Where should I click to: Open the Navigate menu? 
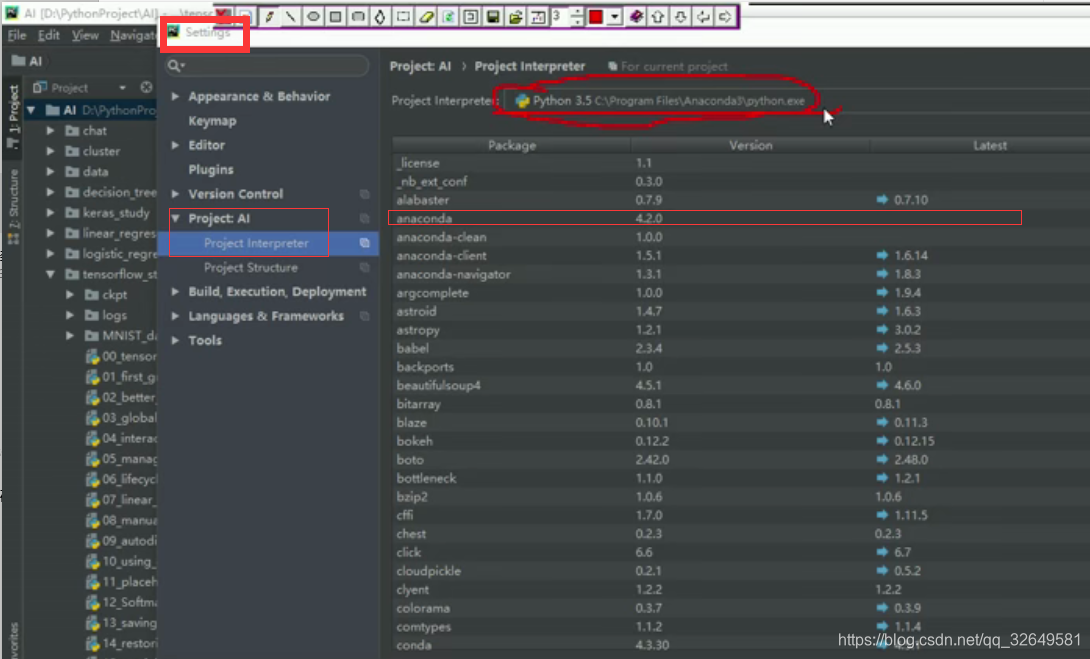pyautogui.click(x=133, y=35)
